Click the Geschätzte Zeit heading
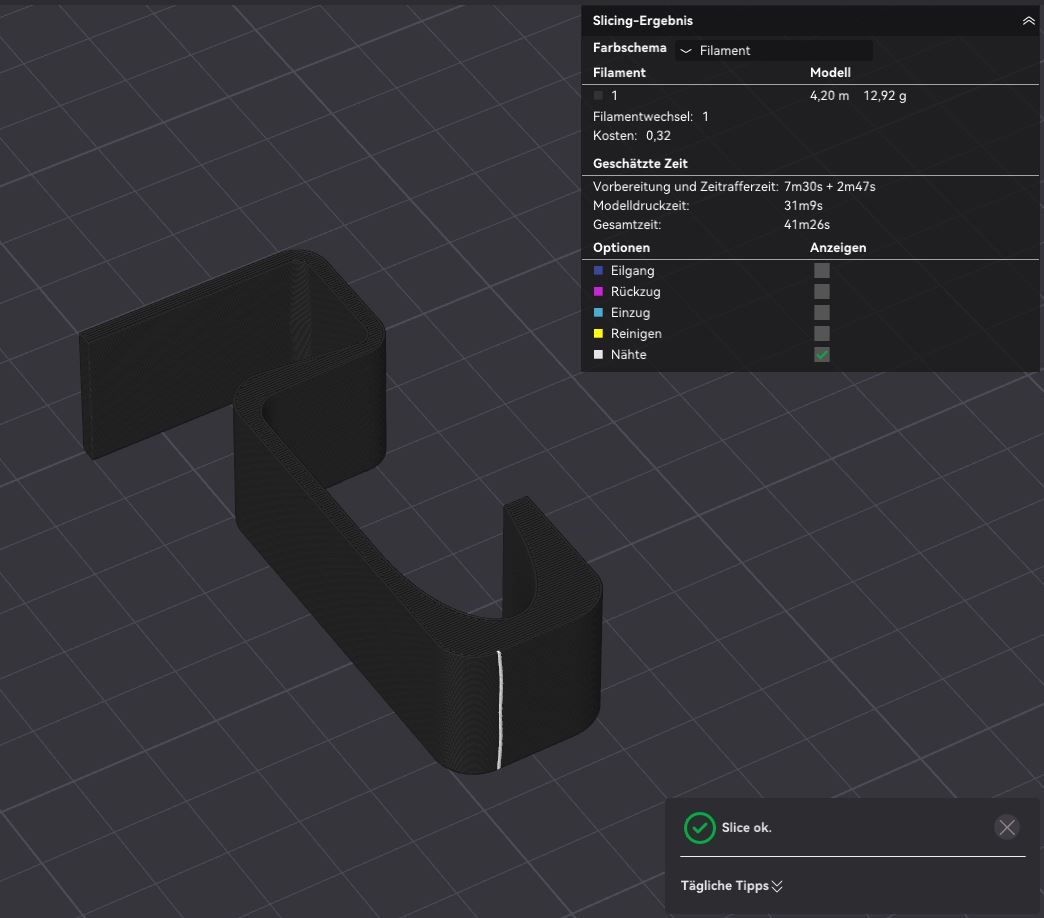 pos(640,163)
